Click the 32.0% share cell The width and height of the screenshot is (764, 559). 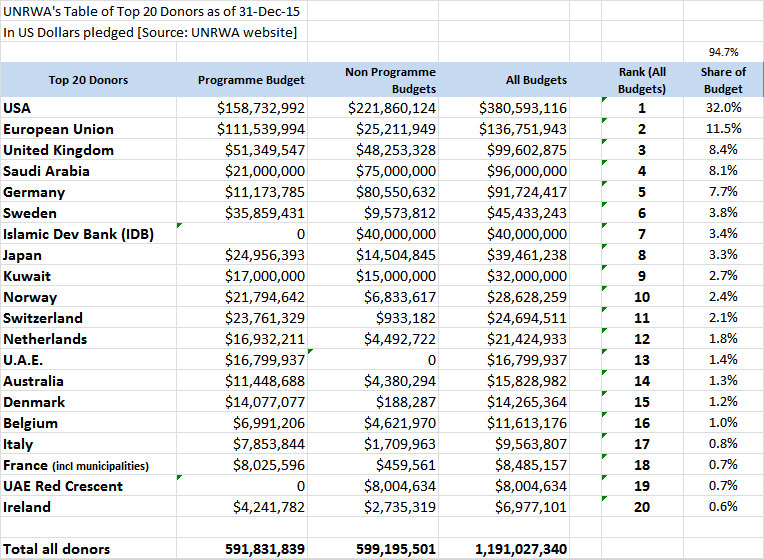723,108
